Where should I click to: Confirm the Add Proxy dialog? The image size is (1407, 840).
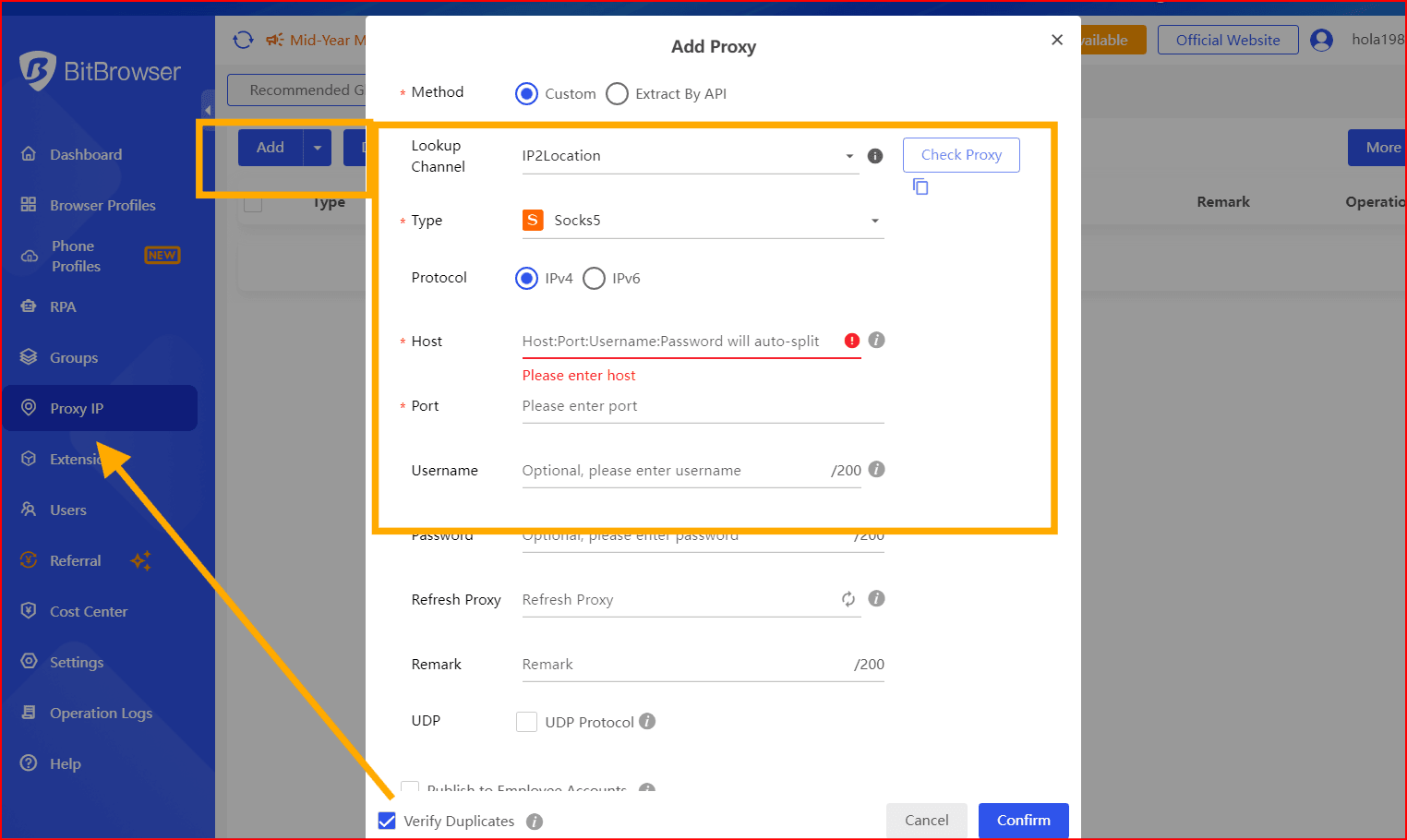(x=1024, y=821)
